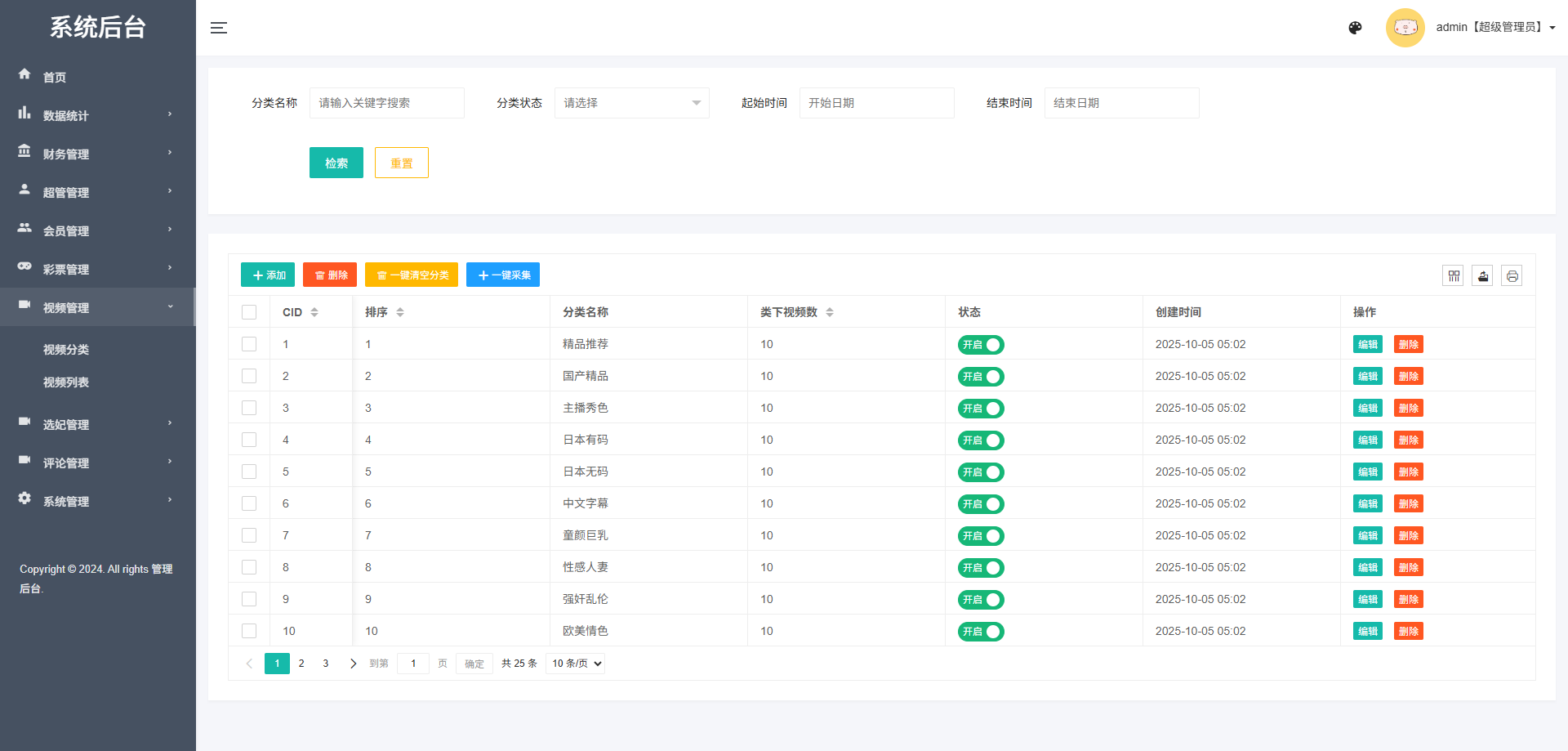Switch to the 视频列表 menu item

pyautogui.click(x=66, y=382)
